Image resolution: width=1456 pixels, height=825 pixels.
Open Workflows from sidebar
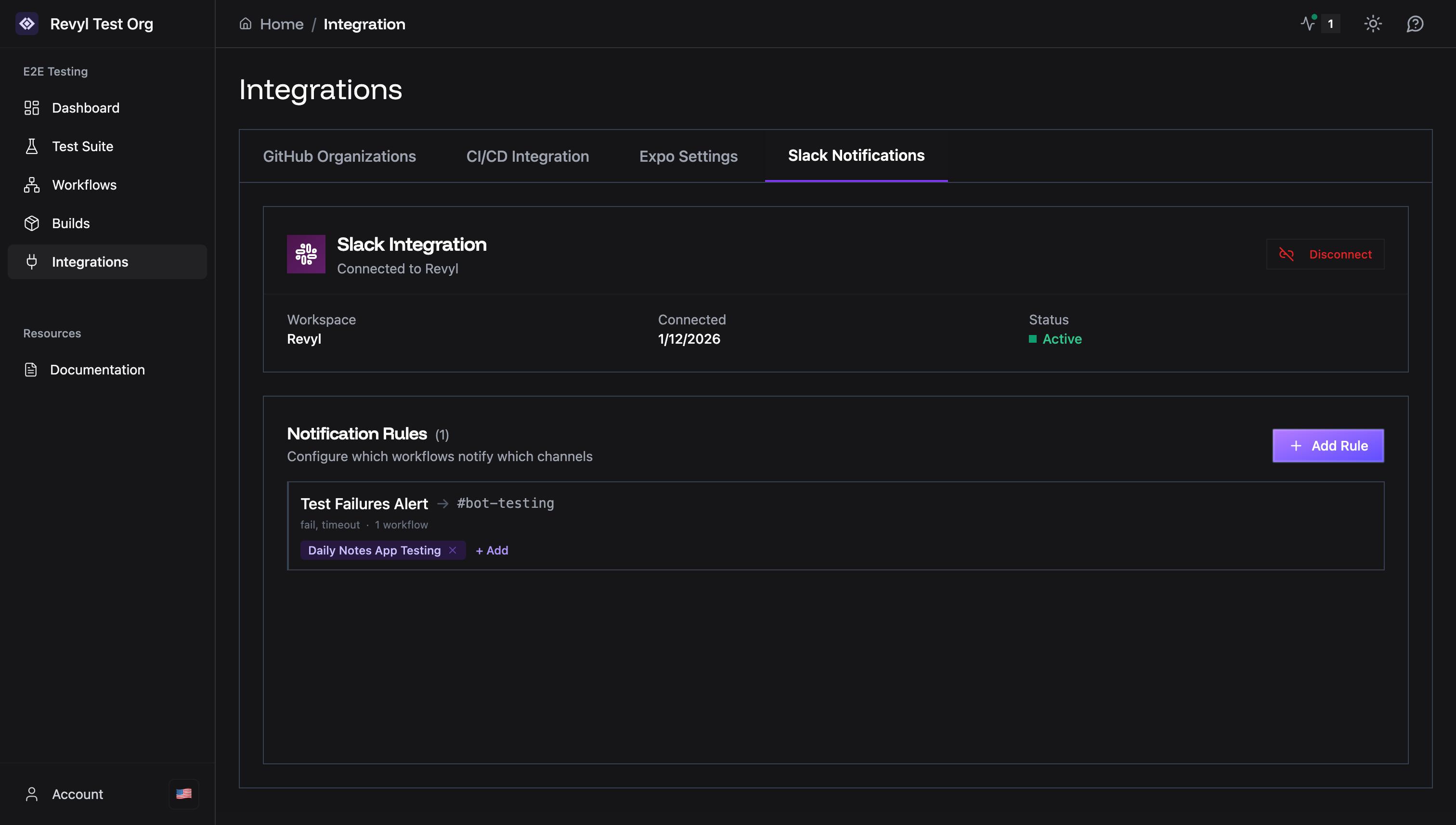click(84, 185)
